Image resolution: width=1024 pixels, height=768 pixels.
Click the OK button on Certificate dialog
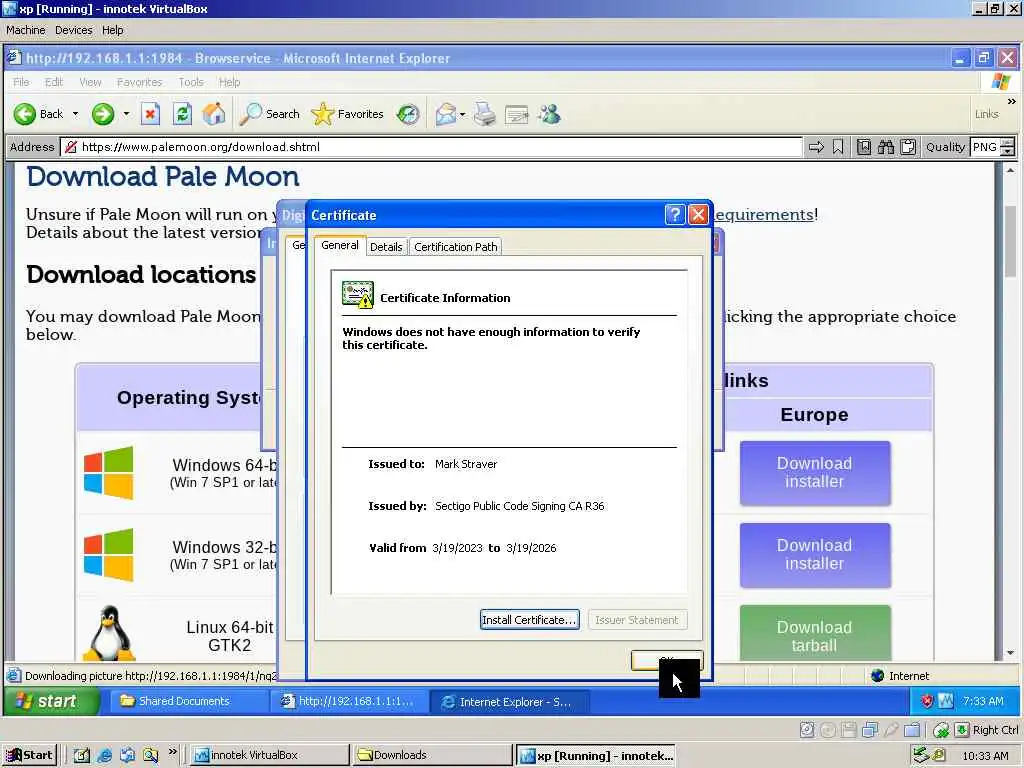pos(667,660)
